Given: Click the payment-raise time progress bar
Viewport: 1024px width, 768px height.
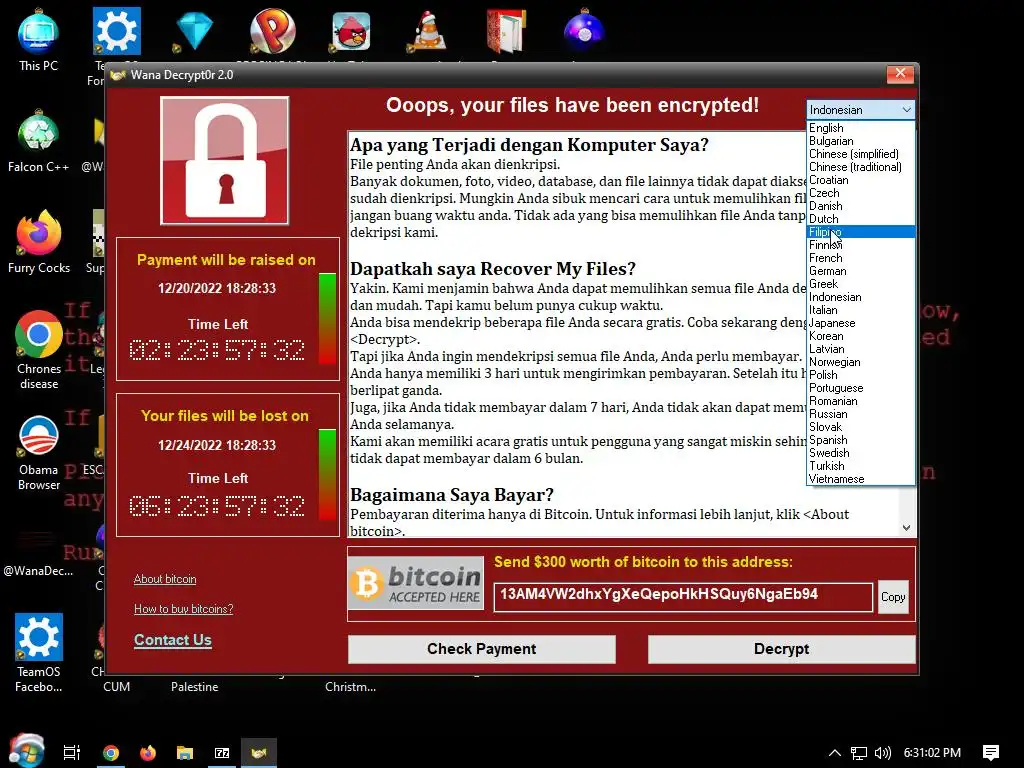Looking at the screenshot, I should tap(327, 319).
